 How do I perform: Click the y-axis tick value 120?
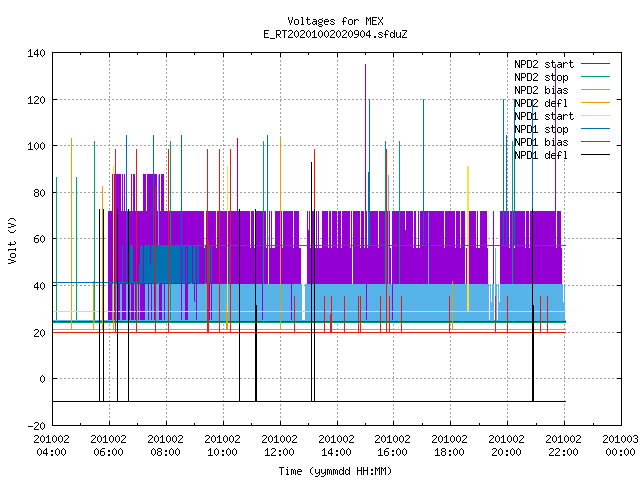pos(36,100)
